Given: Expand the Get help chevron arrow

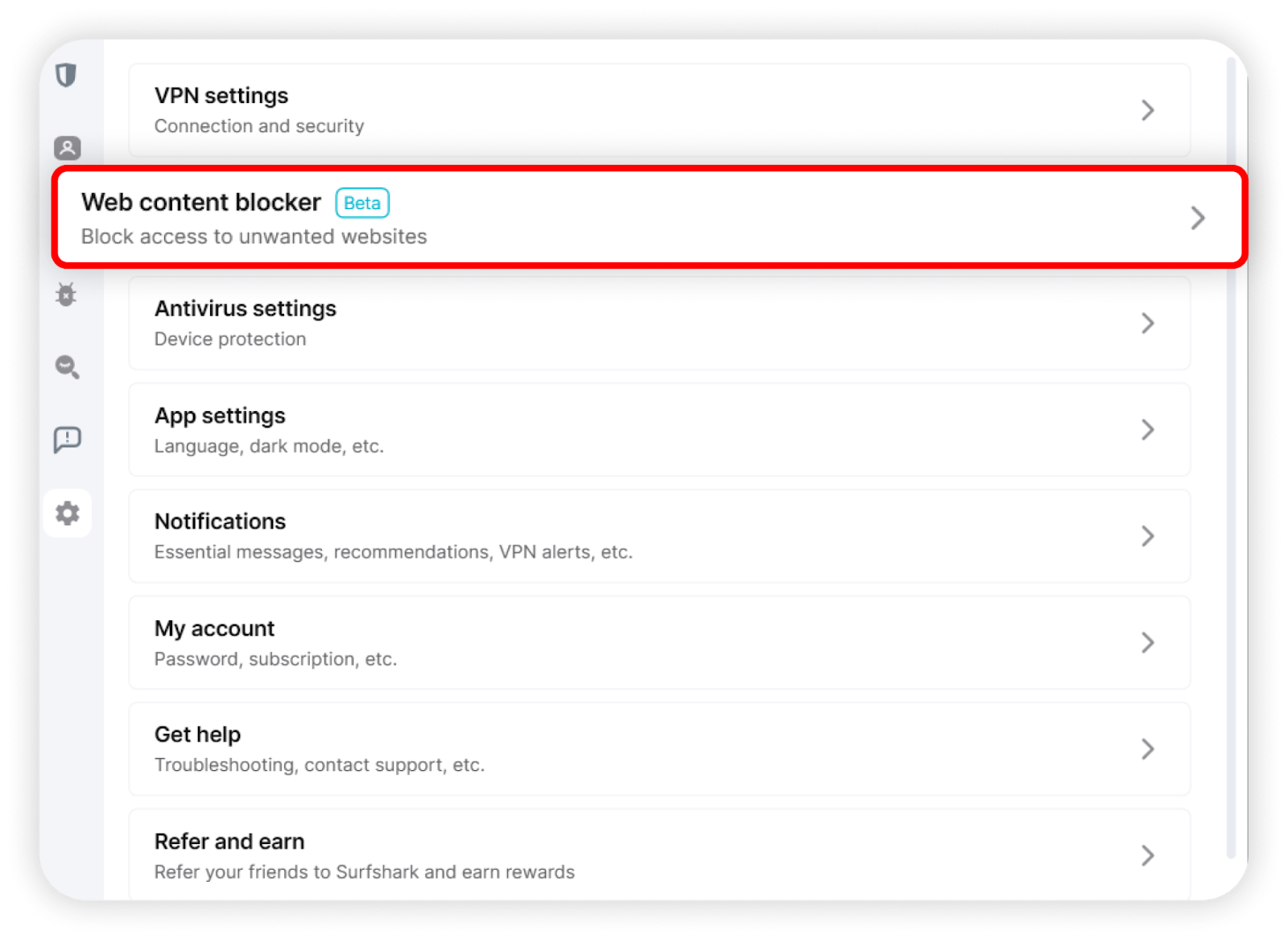Looking at the screenshot, I should [1148, 749].
